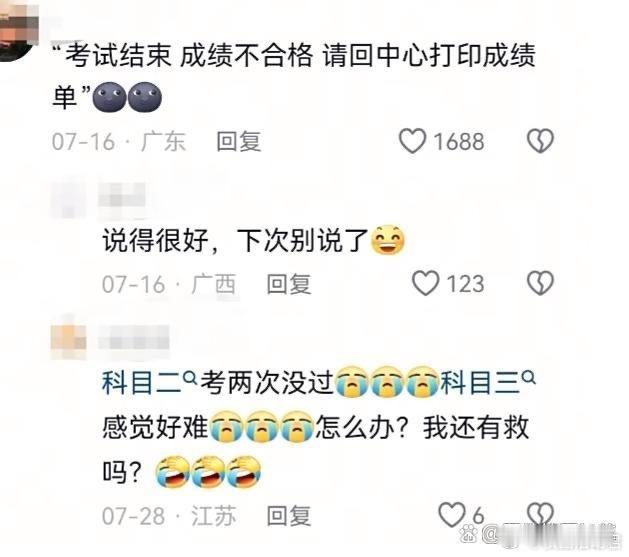Click search icon next to 科目三

(x=529, y=377)
